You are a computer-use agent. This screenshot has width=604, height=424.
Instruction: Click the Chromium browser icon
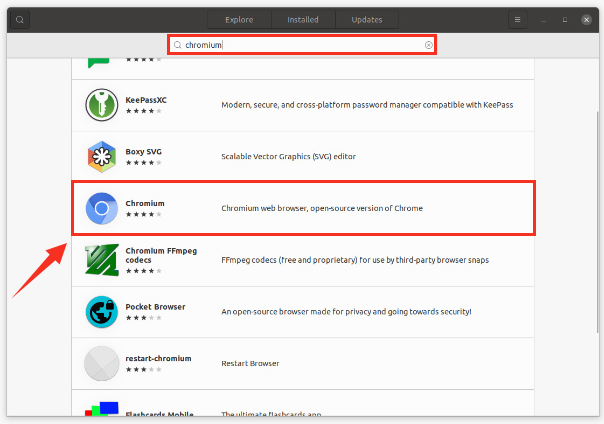[x=102, y=208]
